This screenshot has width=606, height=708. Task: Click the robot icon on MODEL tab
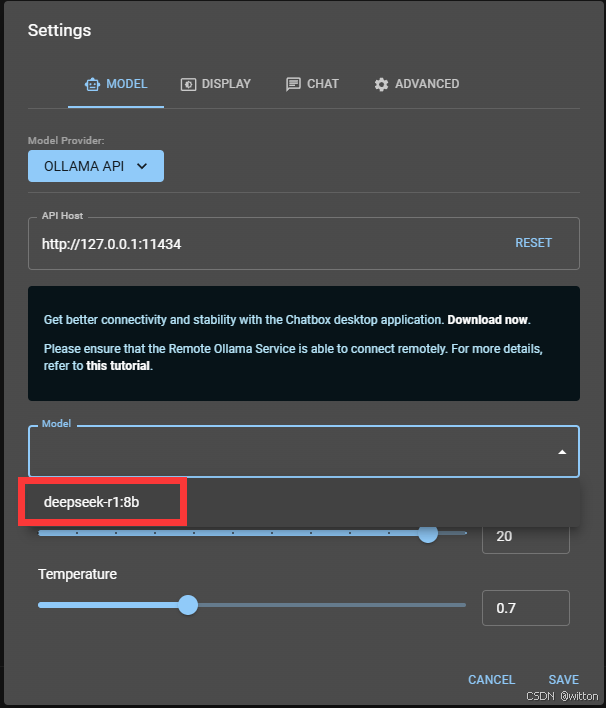coord(93,84)
